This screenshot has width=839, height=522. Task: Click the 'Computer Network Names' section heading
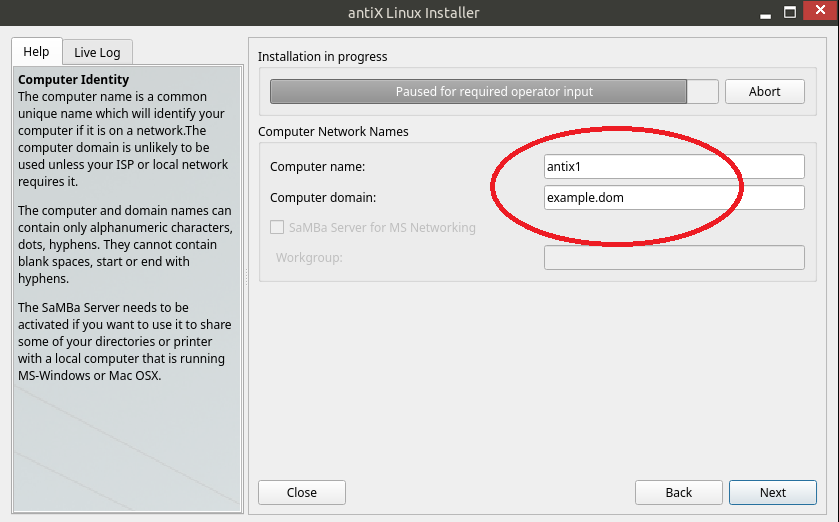(x=333, y=131)
